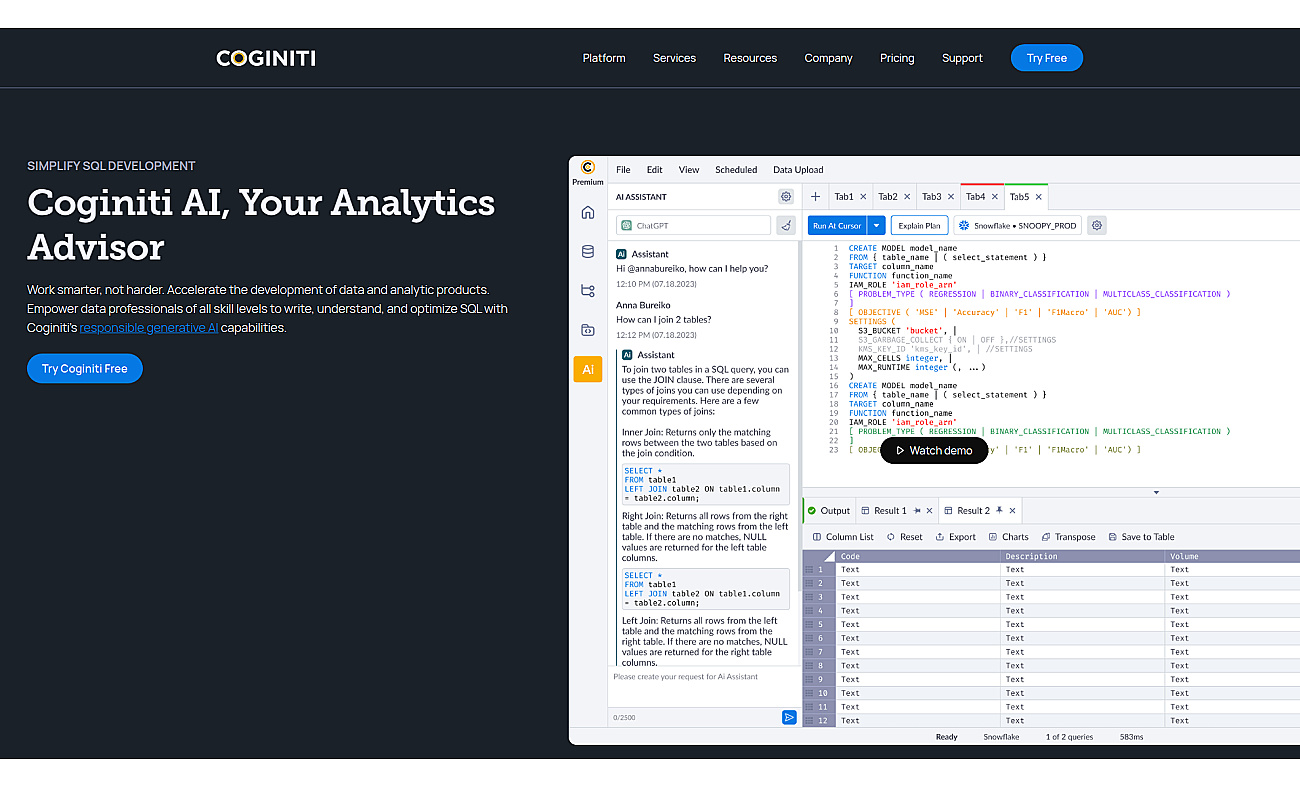Image resolution: width=1300 pixels, height=788 pixels.
Task: Click Transpose in the results toolbar
Action: pos(1068,537)
